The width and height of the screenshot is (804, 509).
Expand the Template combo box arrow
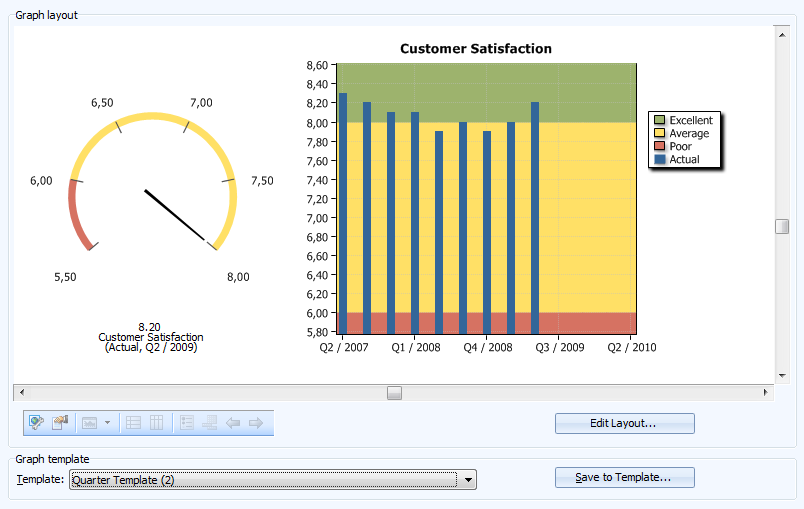click(x=467, y=480)
